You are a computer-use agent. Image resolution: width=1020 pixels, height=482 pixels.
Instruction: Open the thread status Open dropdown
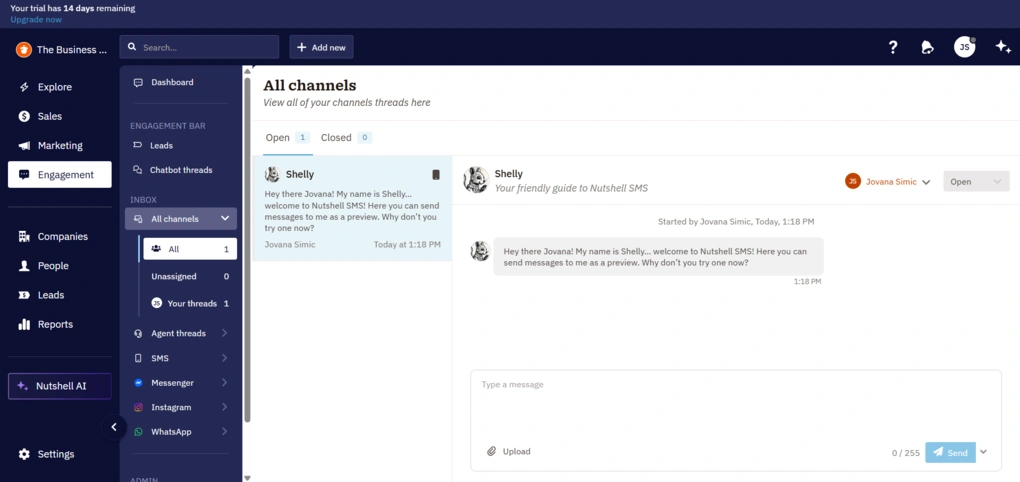tap(975, 182)
